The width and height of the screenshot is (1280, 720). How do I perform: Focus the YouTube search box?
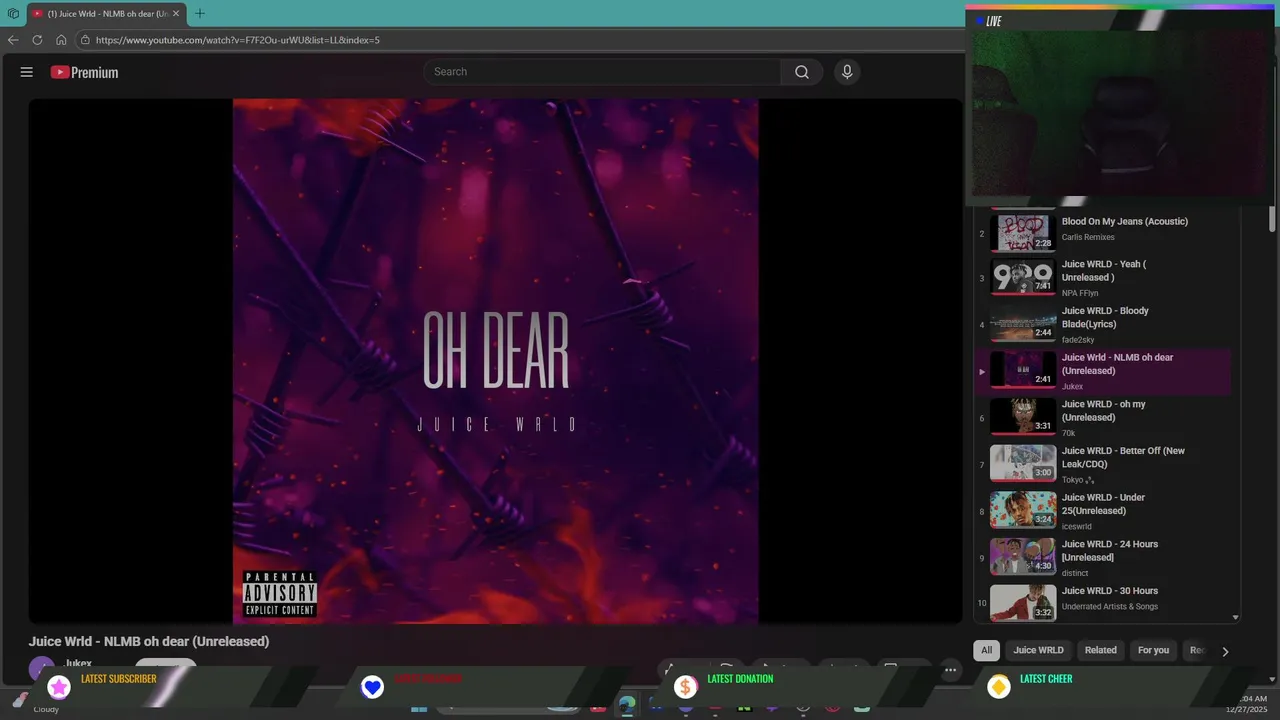pyautogui.click(x=602, y=72)
